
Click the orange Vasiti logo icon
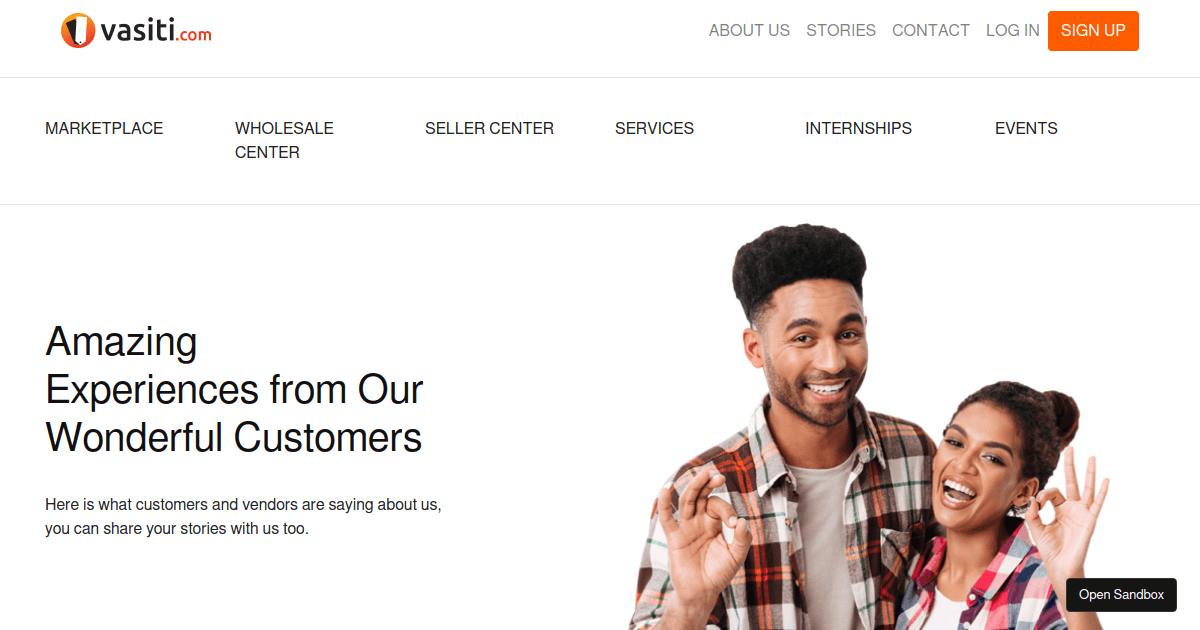tap(77, 31)
